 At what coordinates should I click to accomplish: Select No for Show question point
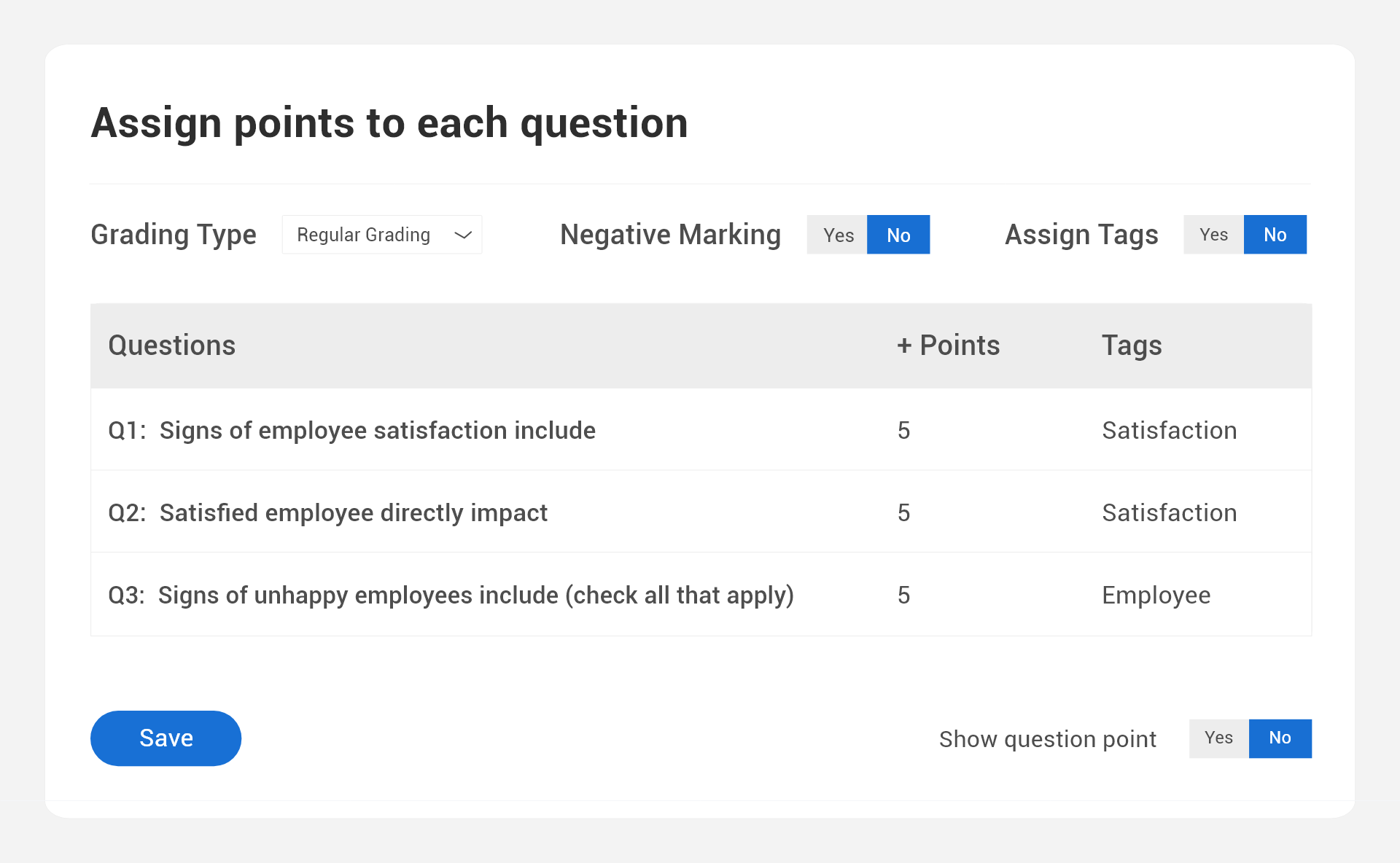[x=1280, y=738]
